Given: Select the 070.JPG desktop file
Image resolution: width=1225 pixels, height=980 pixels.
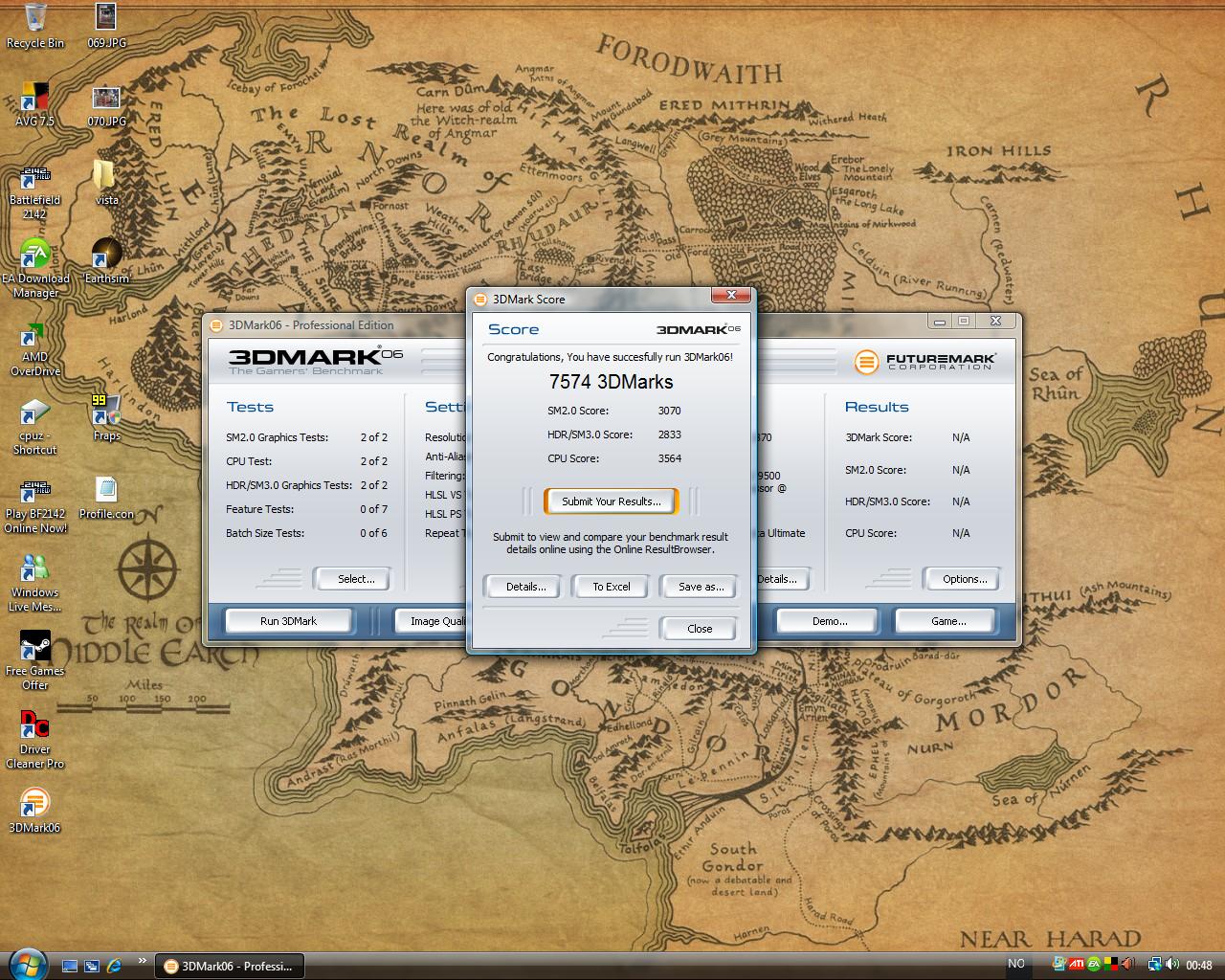Looking at the screenshot, I should click(106, 104).
